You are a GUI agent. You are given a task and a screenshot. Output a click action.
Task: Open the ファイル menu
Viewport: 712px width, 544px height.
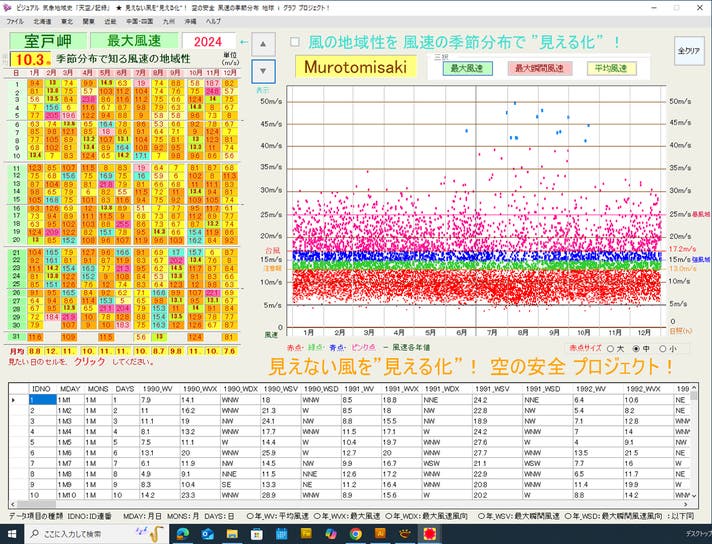coord(15,21)
